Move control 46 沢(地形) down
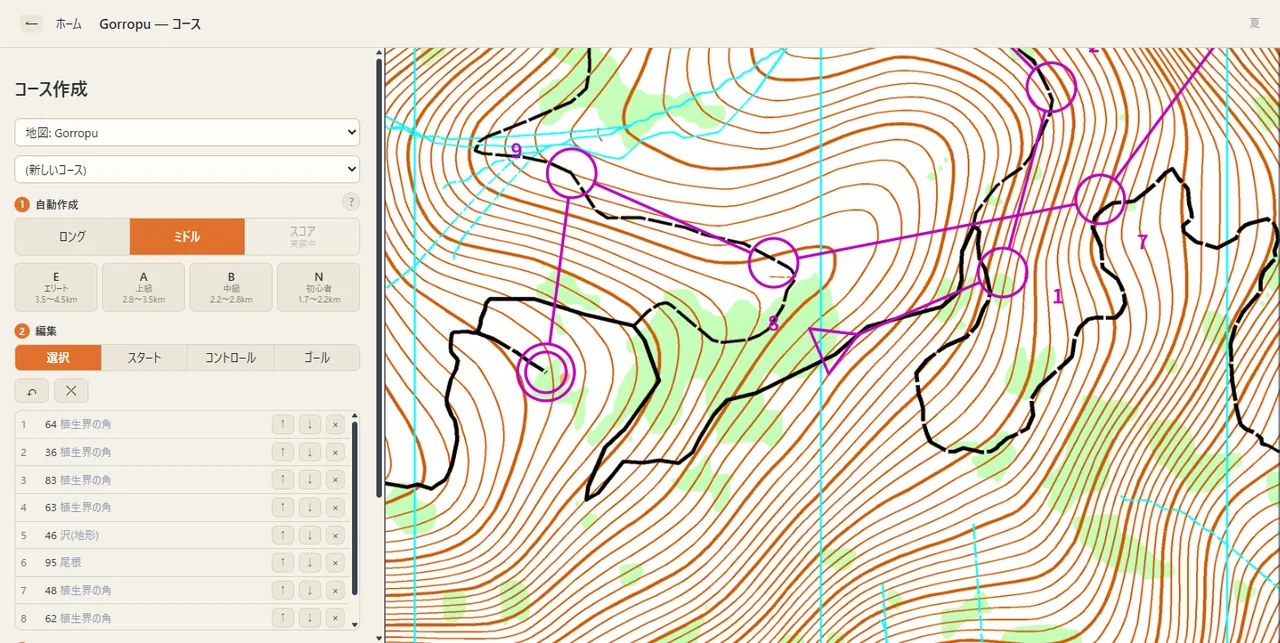This screenshot has width=1280, height=643. tap(310, 535)
